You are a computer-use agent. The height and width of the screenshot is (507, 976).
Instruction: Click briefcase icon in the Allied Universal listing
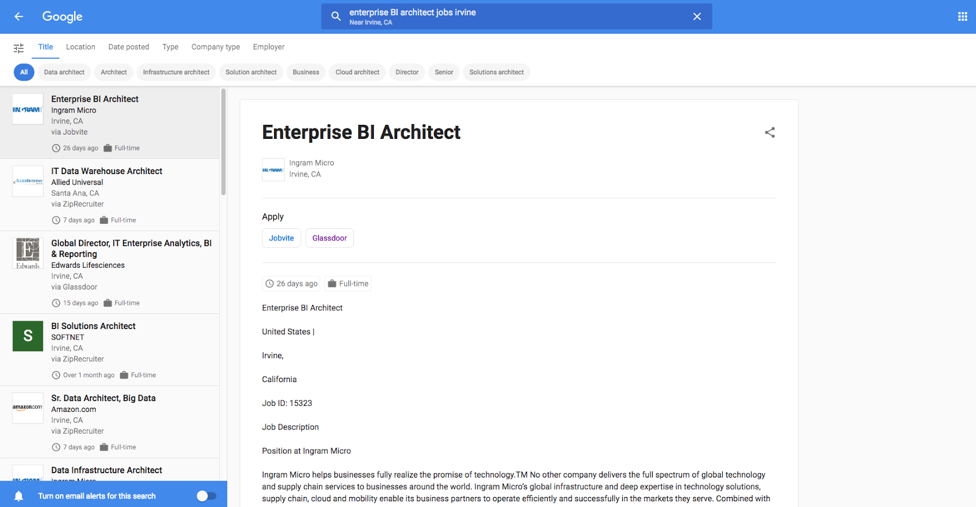(104, 220)
